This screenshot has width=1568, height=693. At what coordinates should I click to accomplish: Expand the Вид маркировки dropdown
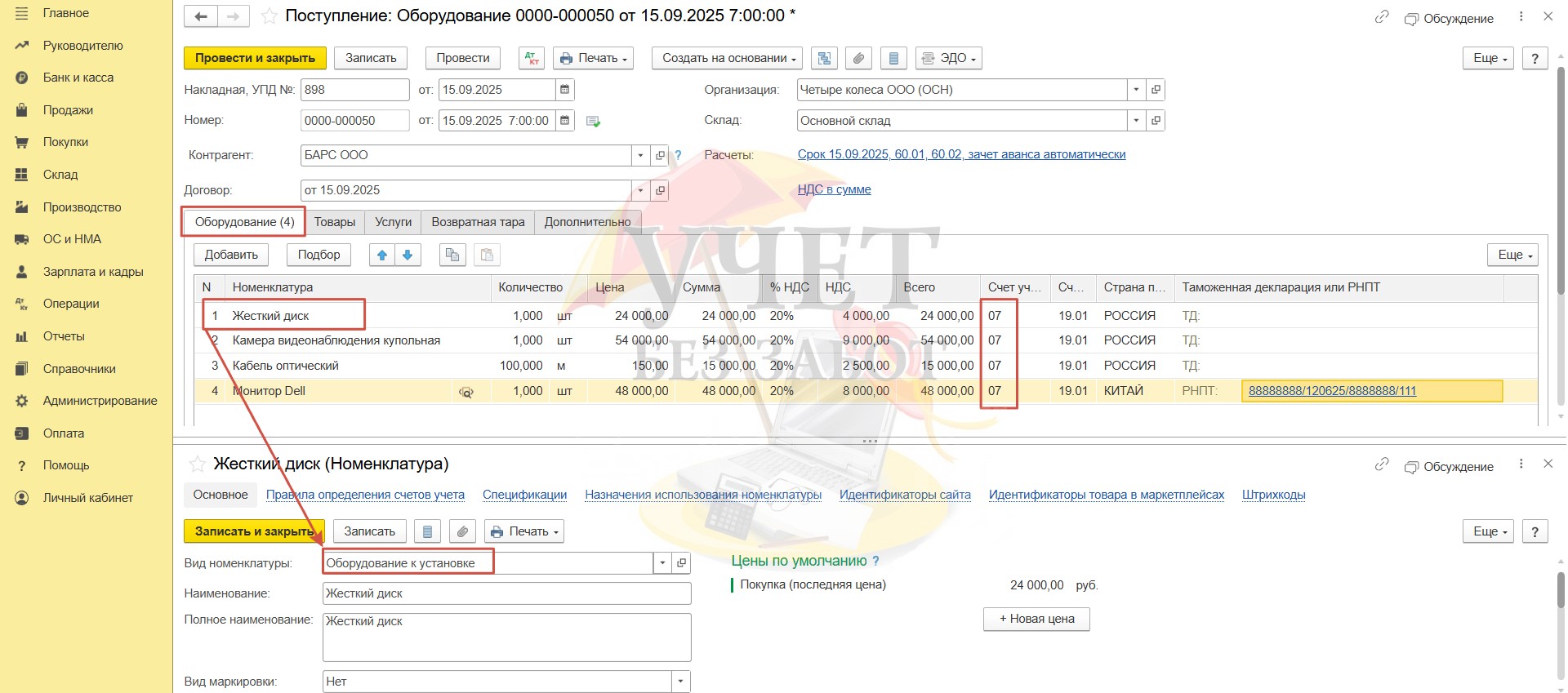pos(680,682)
